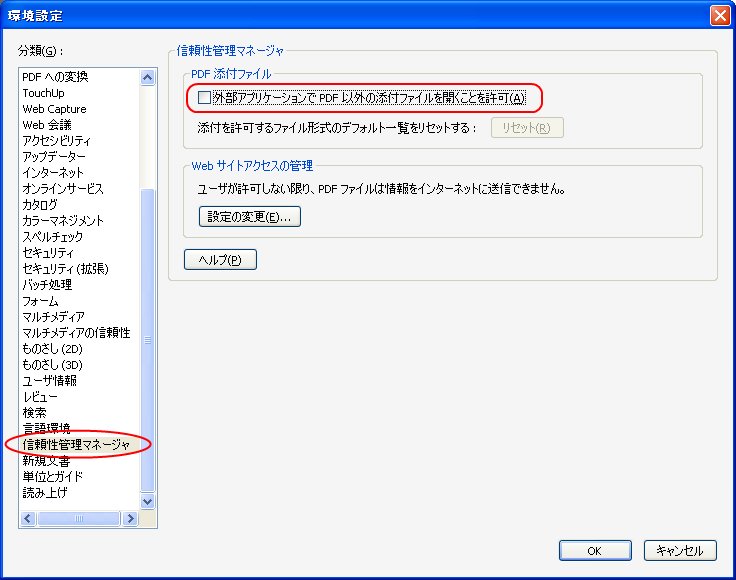Select スペルチェック category

53,237
